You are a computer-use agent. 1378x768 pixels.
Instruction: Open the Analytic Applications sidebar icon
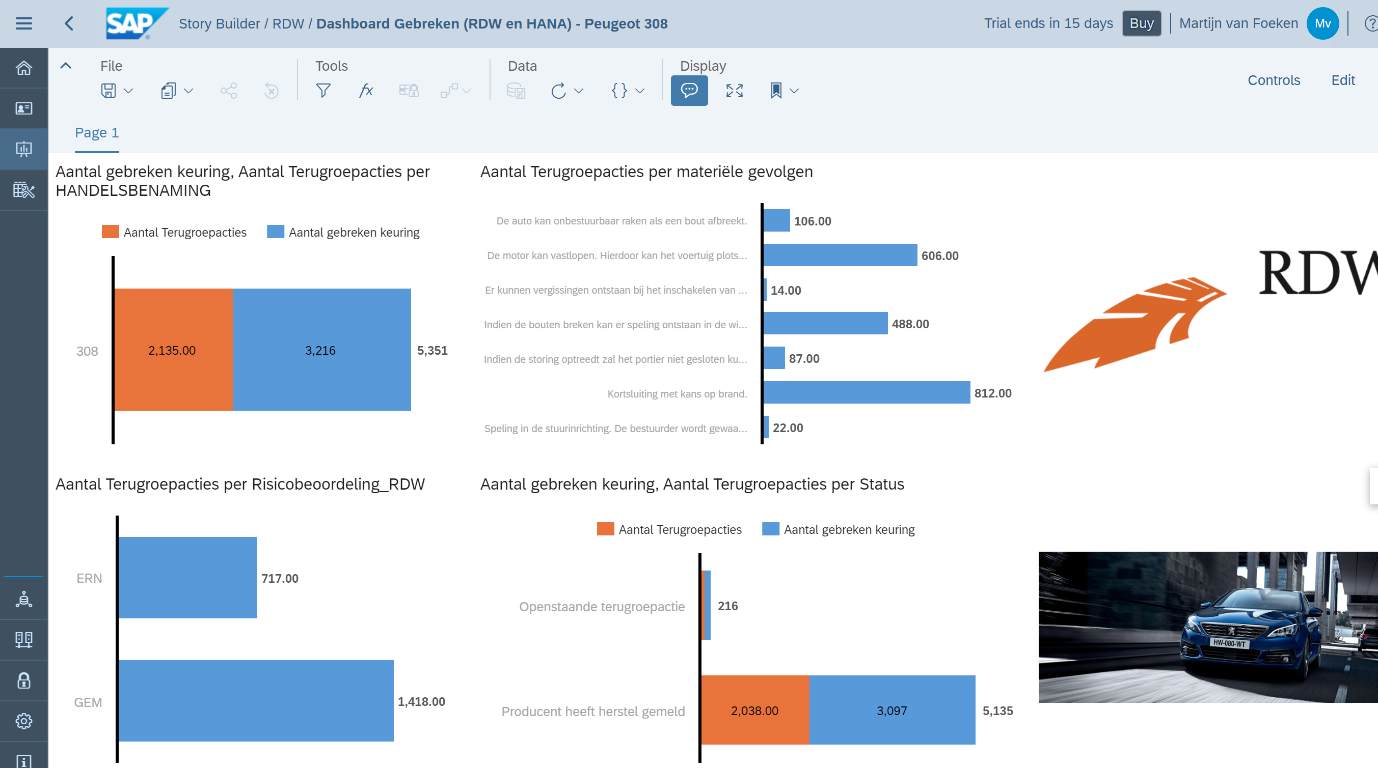tap(24, 149)
